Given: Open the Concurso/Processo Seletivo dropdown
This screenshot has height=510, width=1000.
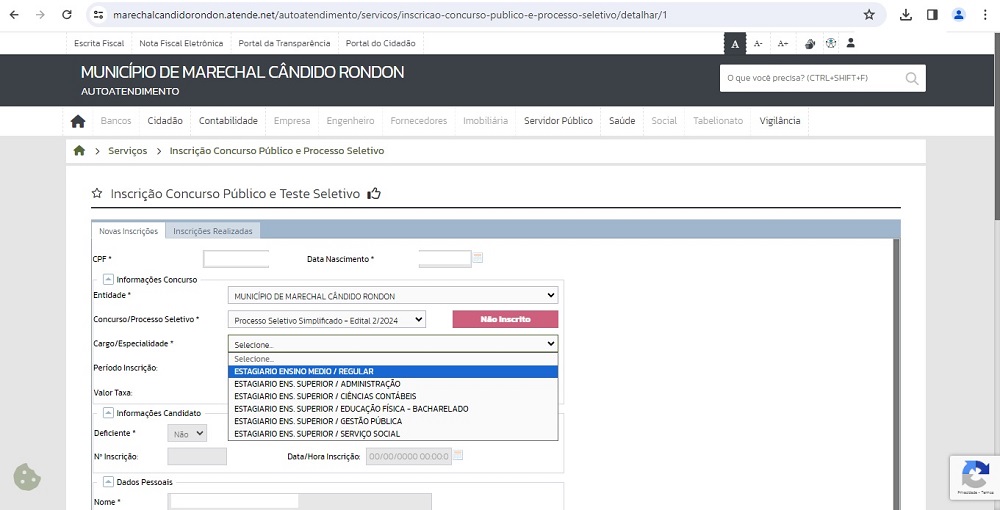Looking at the screenshot, I should [x=326, y=320].
